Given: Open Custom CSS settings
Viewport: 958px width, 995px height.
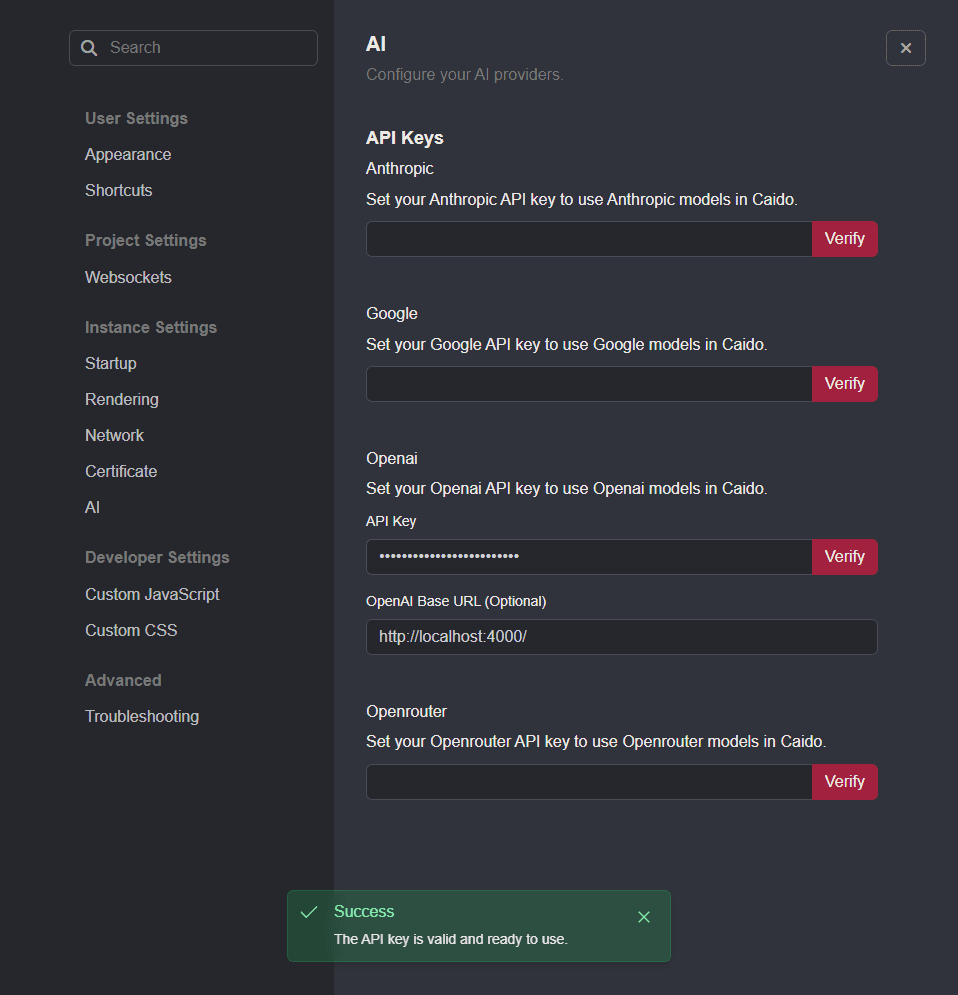Looking at the screenshot, I should [x=131, y=630].
